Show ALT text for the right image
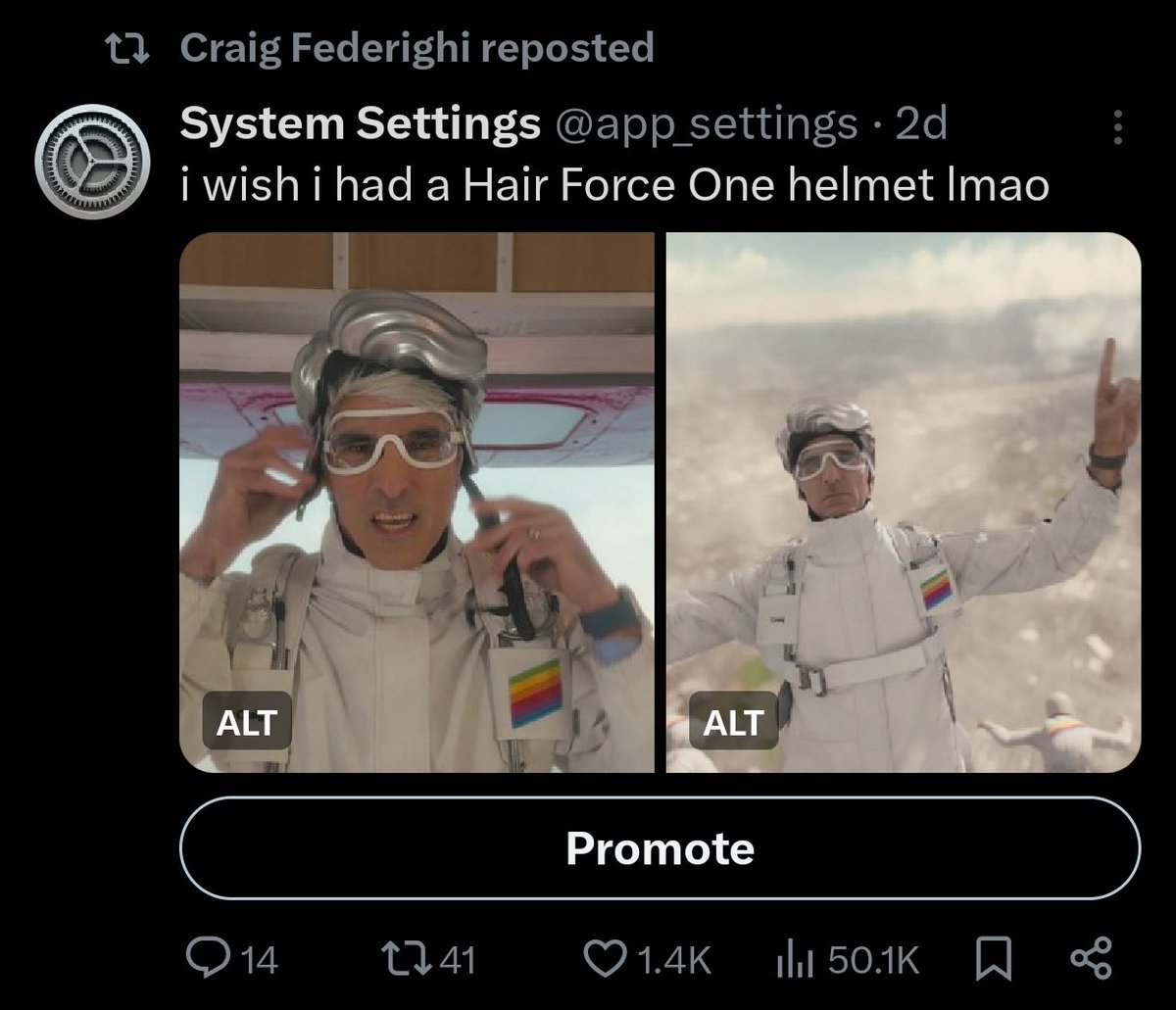Image resolution: width=1176 pixels, height=1010 pixels. point(734,724)
